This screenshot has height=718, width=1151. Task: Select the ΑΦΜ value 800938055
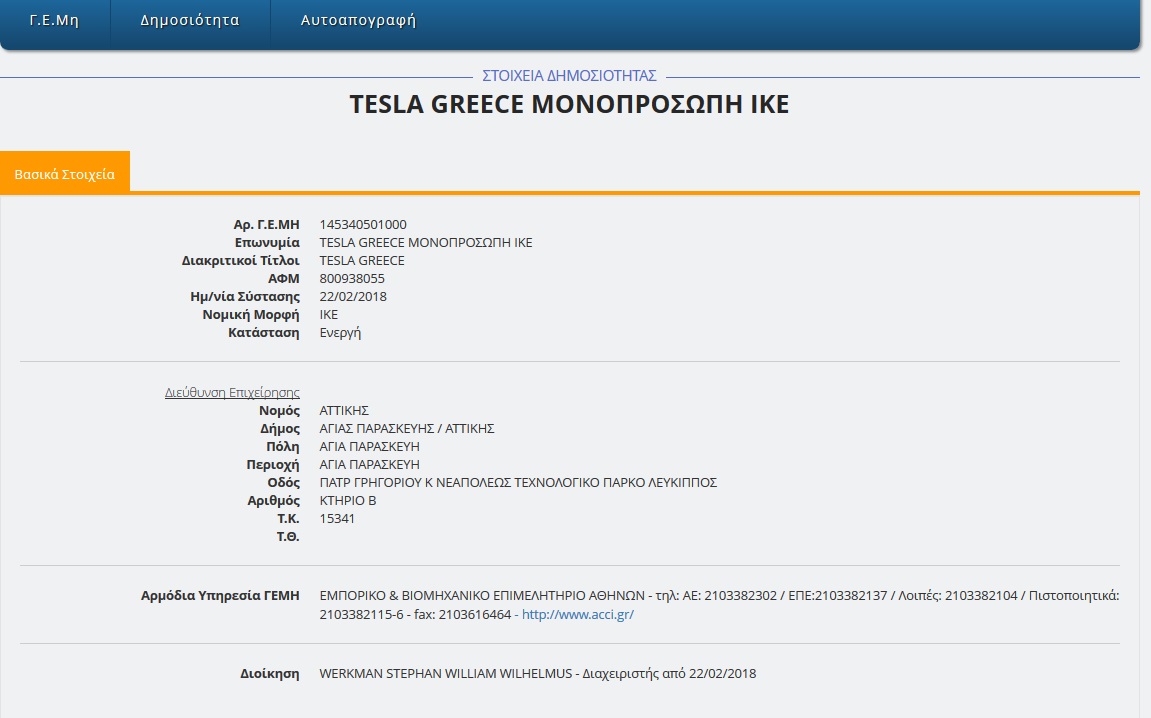point(352,278)
